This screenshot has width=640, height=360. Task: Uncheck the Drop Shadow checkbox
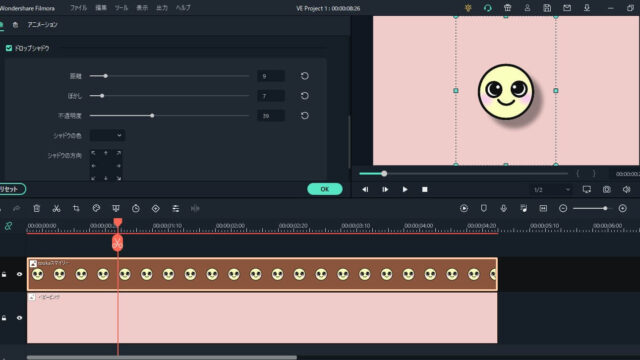[9, 48]
